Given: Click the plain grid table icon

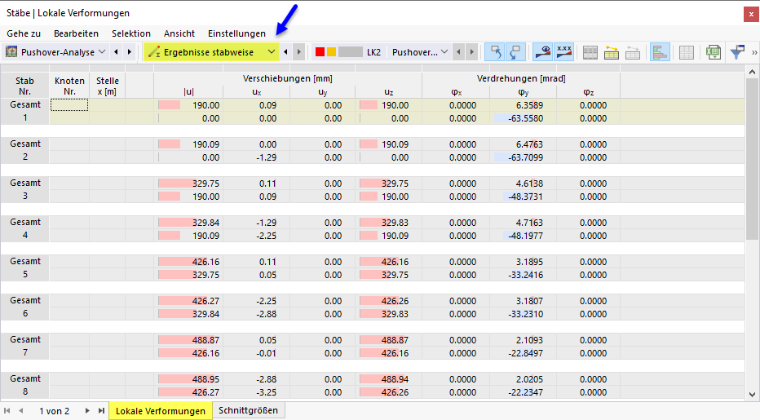Looking at the screenshot, I should 686,52.
